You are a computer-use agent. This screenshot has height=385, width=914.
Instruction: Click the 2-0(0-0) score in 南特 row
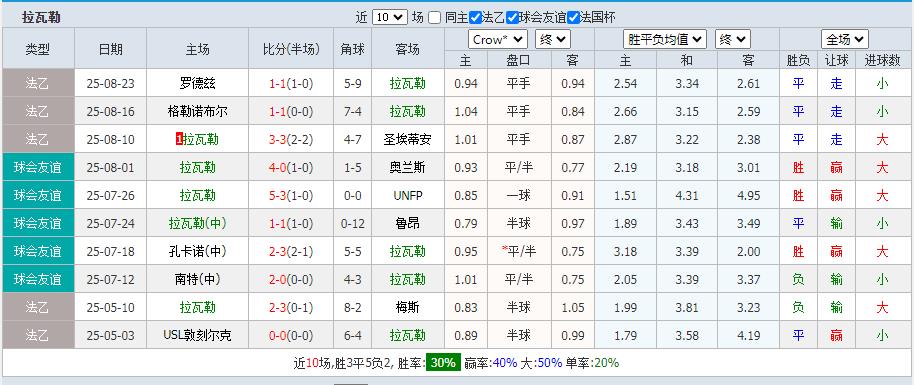click(x=291, y=279)
